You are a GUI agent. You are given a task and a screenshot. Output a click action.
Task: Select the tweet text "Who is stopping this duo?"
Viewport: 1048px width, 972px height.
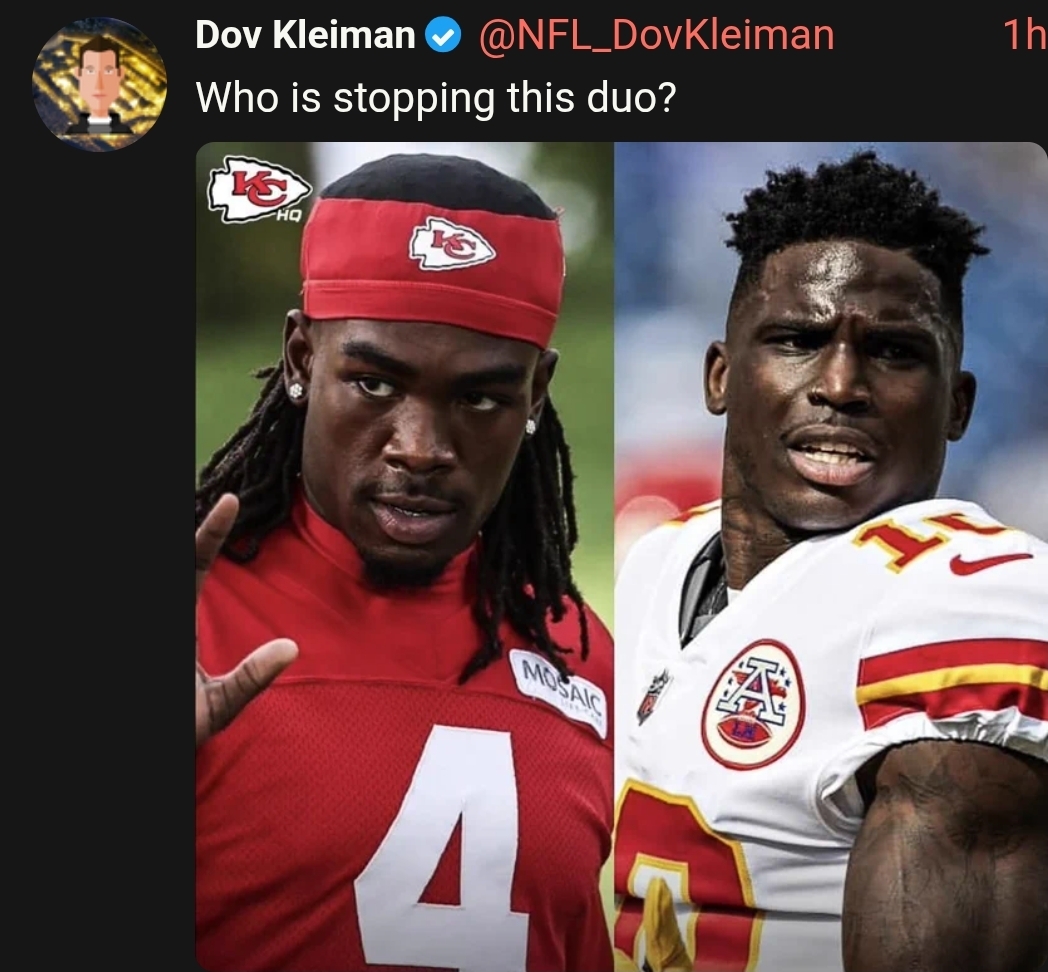click(x=436, y=98)
